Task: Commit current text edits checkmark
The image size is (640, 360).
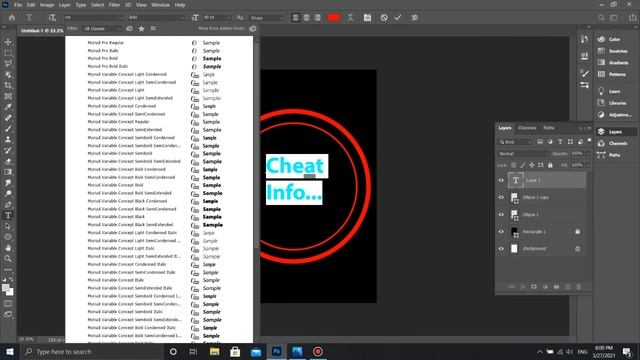Action: click(x=398, y=18)
